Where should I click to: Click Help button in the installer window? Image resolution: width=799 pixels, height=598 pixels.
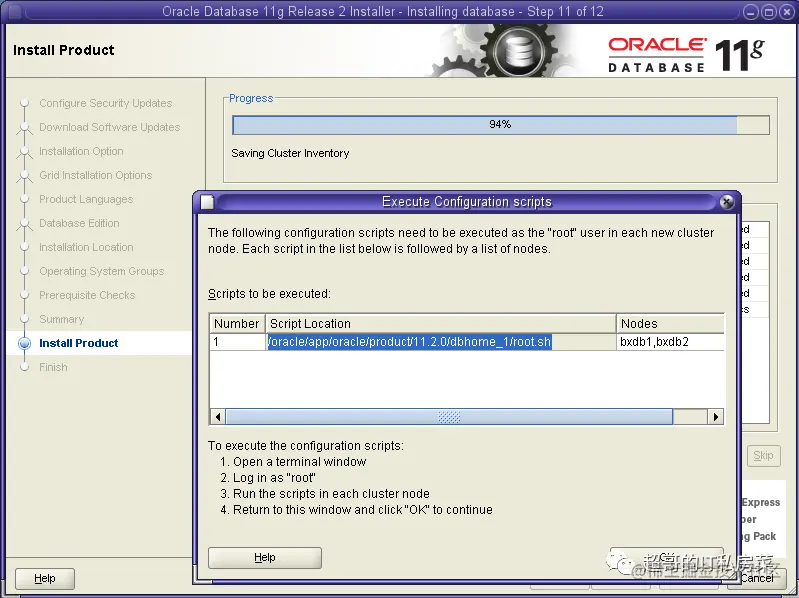pos(45,578)
